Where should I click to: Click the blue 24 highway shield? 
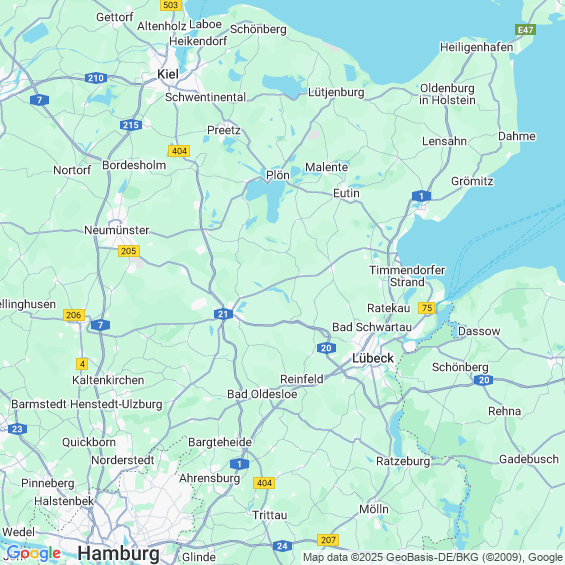pyautogui.click(x=282, y=546)
